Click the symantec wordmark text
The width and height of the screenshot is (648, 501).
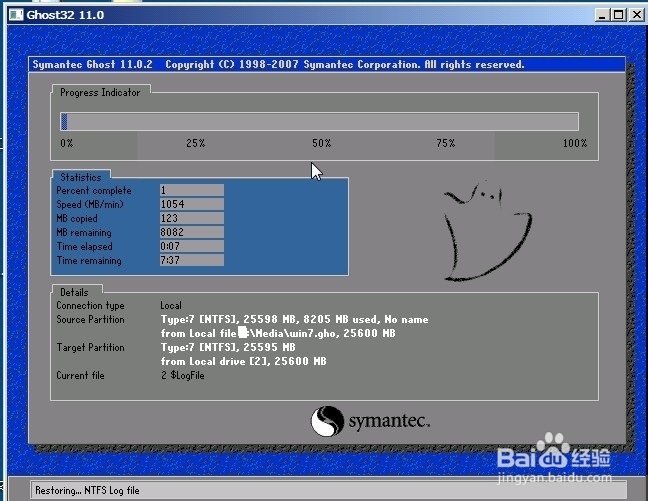389,422
